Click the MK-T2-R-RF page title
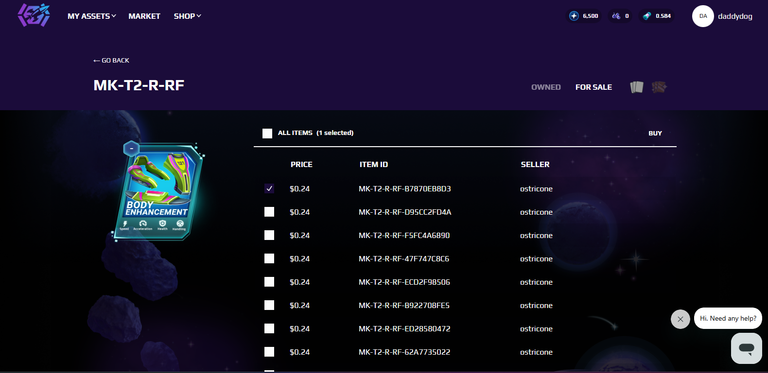 tap(139, 85)
